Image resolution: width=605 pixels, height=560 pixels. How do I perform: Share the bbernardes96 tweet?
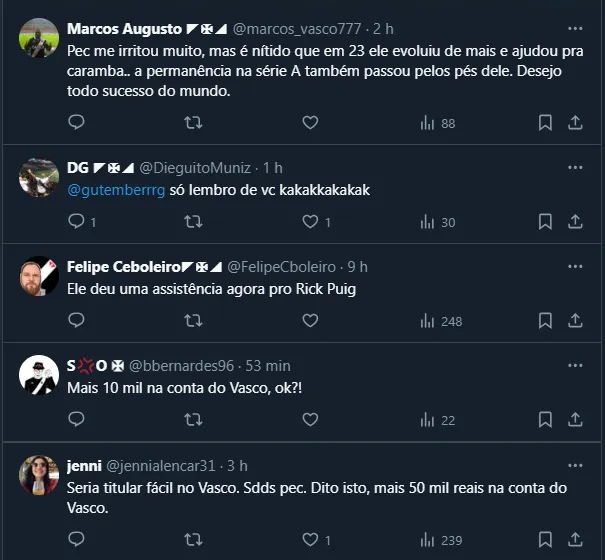click(x=575, y=420)
